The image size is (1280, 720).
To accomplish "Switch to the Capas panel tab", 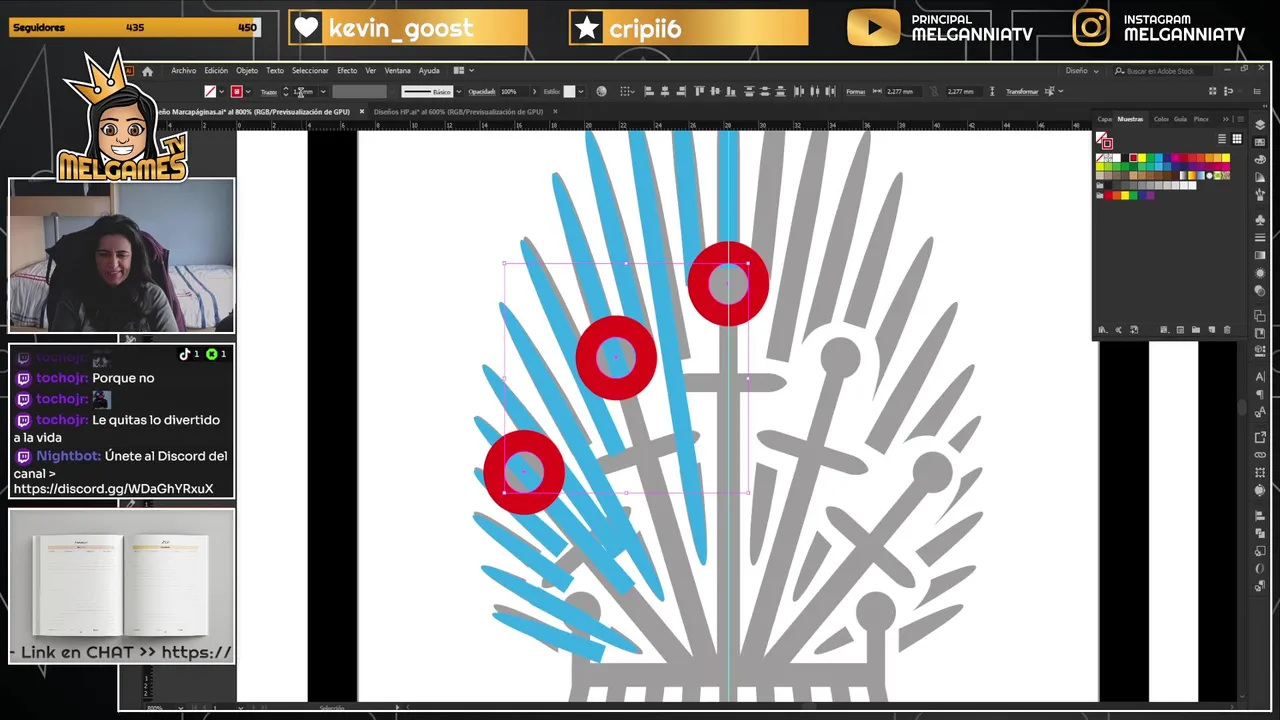I will coord(1104,119).
